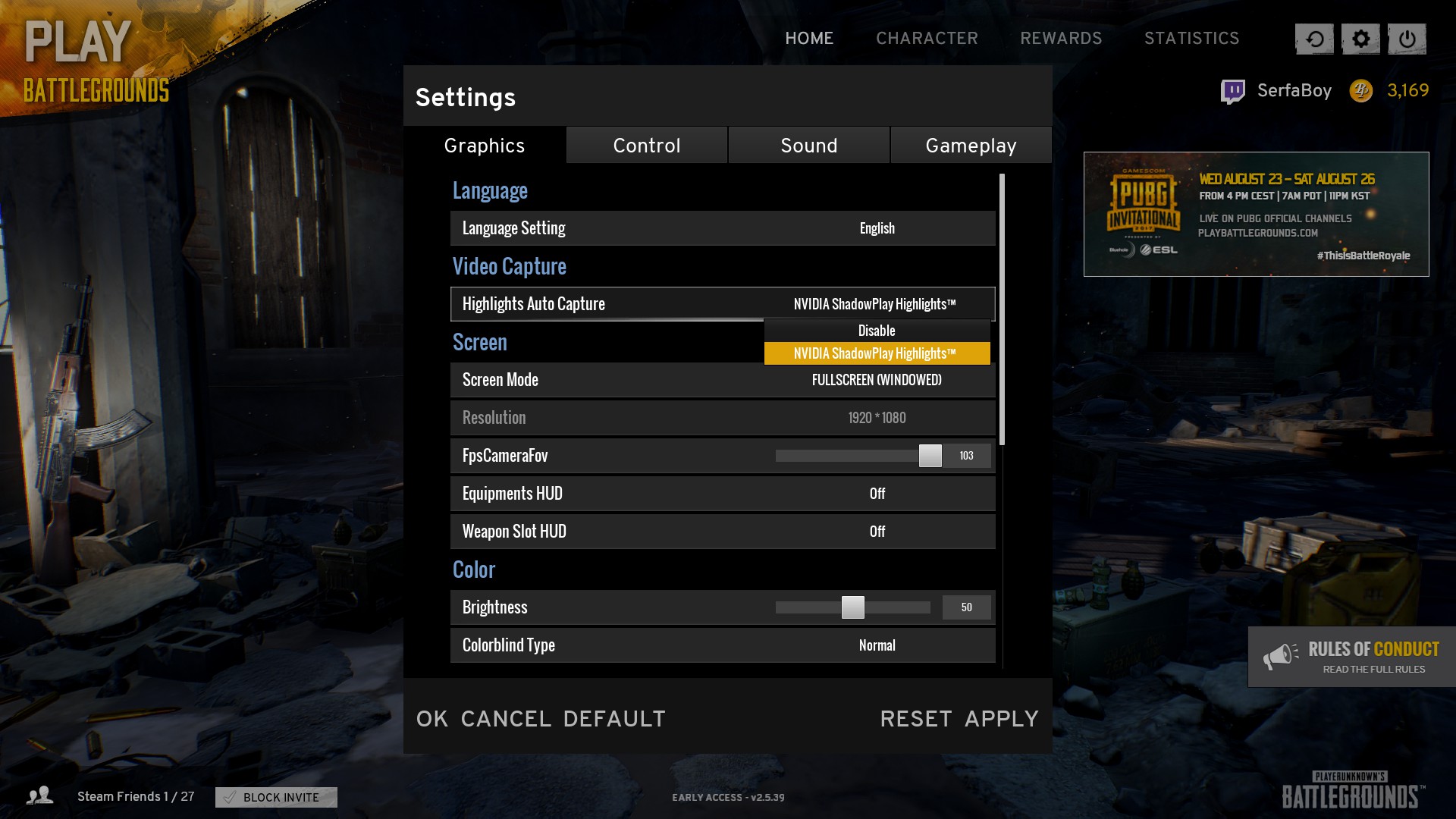Click the Block Invite shield icon
The width and height of the screenshot is (1456, 819).
[229, 797]
